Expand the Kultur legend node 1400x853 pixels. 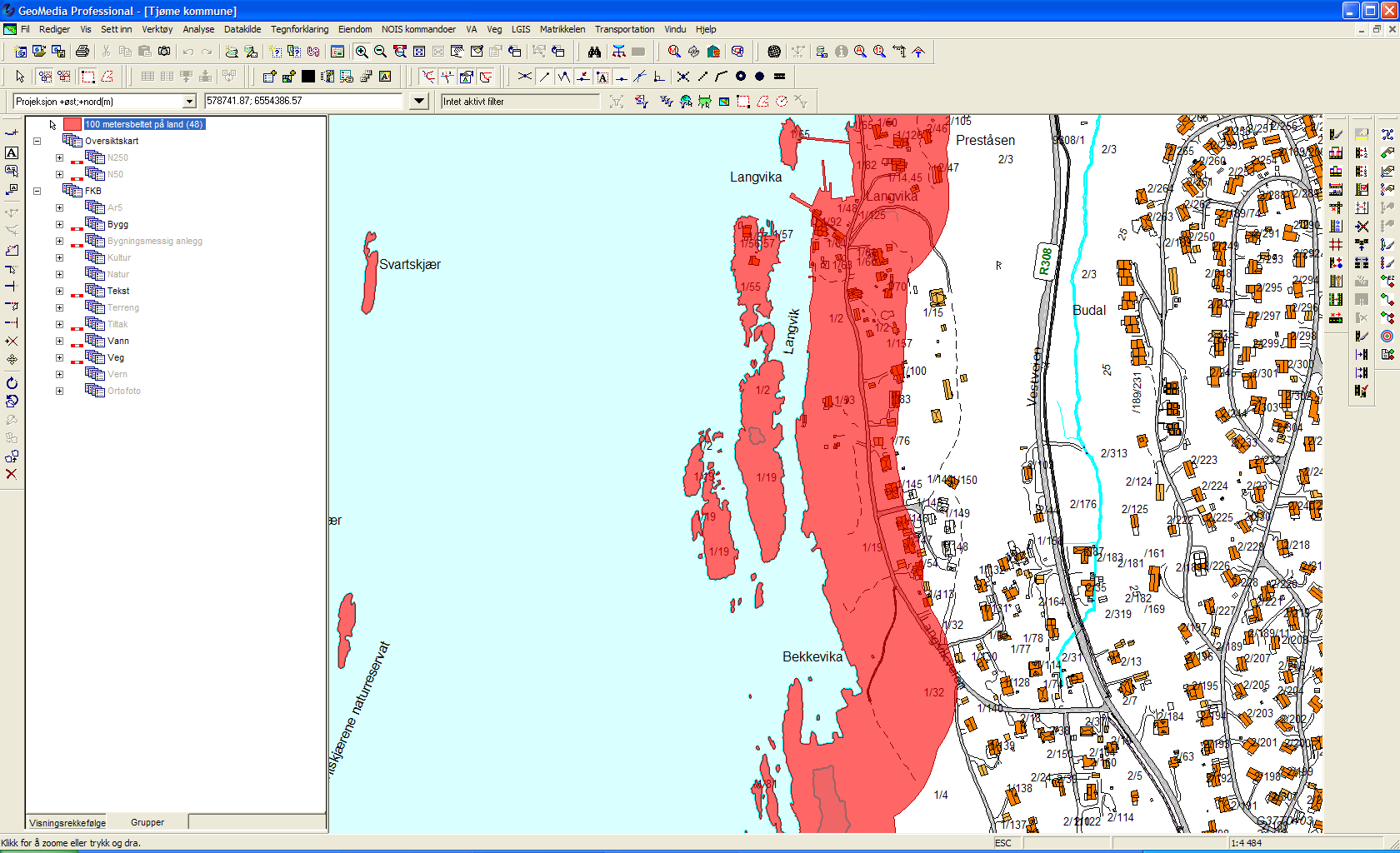coord(59,257)
